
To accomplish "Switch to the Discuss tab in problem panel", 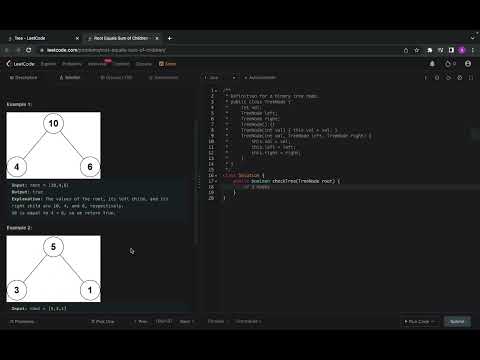I will point(117,78).
